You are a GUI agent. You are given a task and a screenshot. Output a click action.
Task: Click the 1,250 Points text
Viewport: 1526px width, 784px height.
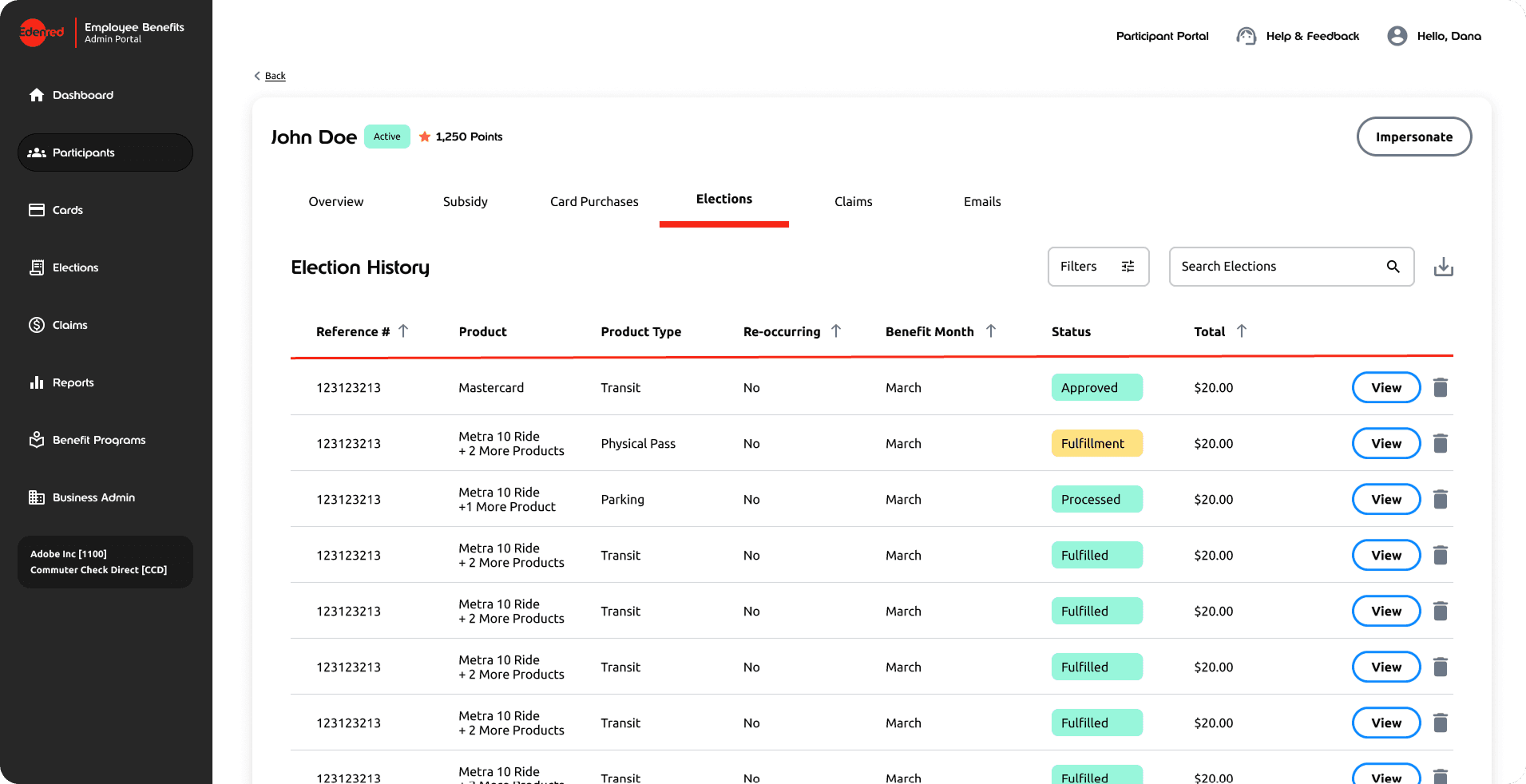469,137
